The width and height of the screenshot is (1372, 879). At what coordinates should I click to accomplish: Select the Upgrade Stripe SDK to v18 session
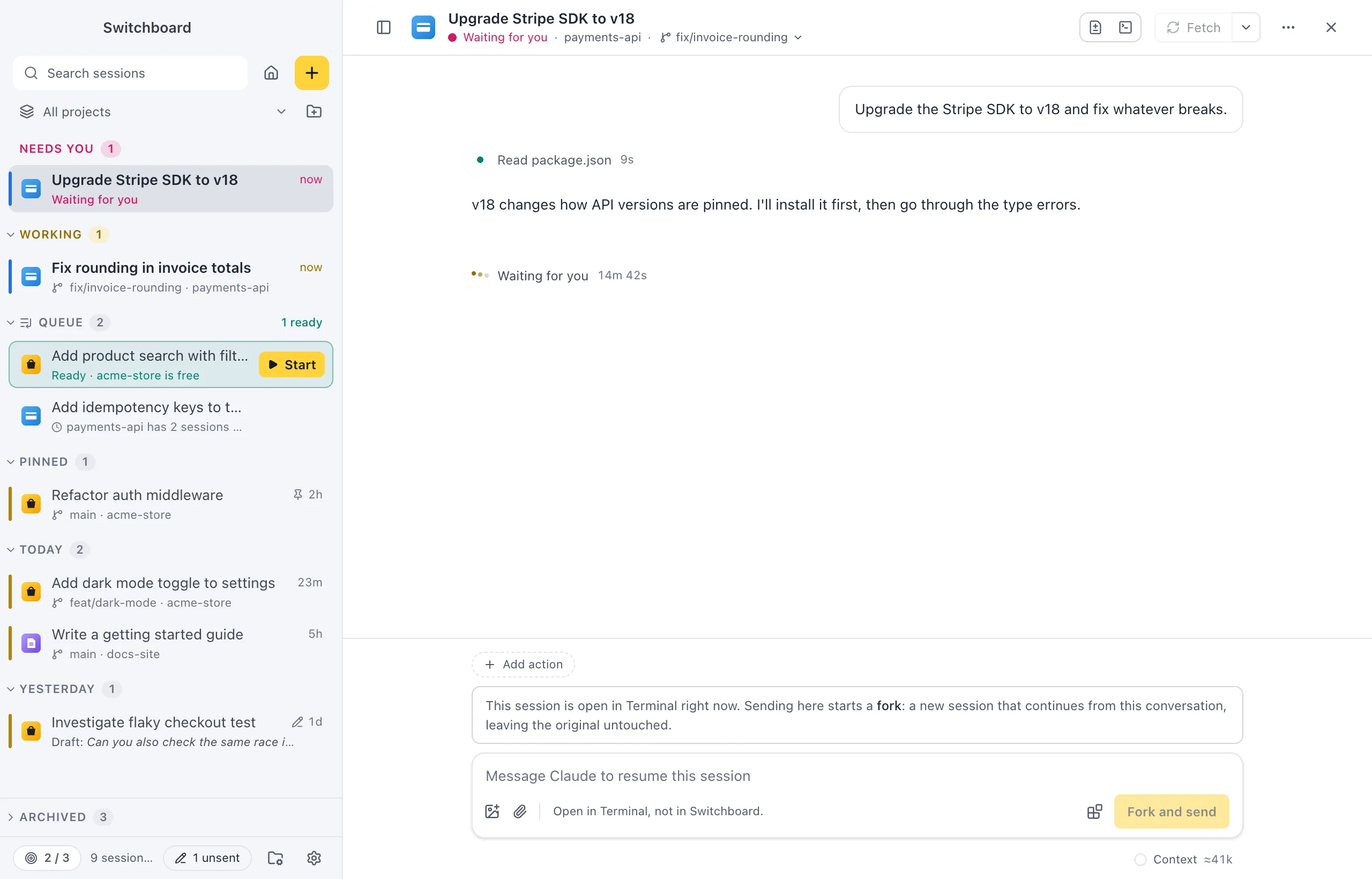(x=170, y=189)
